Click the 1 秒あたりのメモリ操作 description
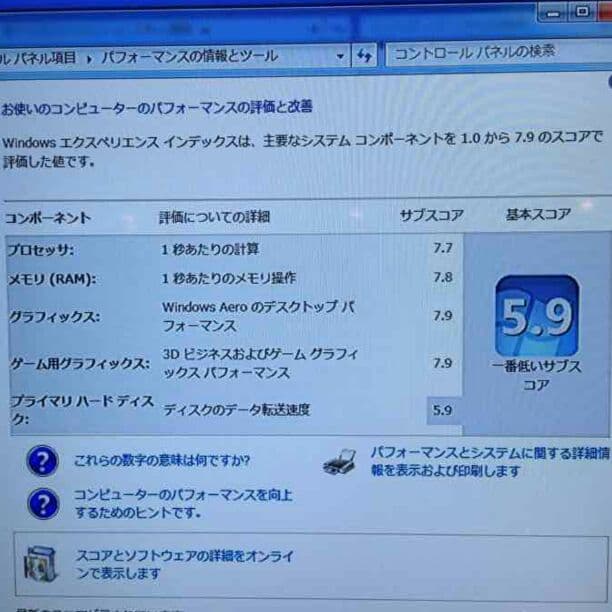Image resolution: width=612 pixels, height=612 pixels. pos(229,278)
